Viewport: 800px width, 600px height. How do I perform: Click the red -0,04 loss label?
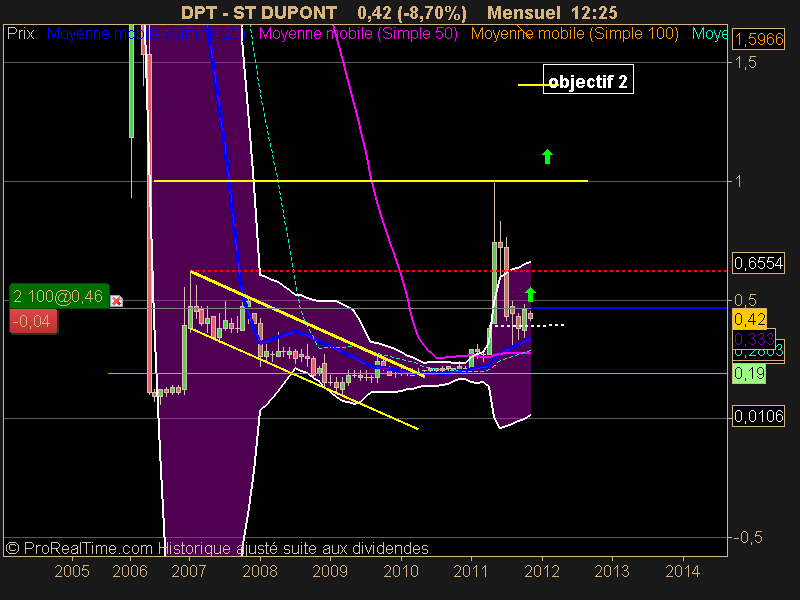(x=33, y=321)
